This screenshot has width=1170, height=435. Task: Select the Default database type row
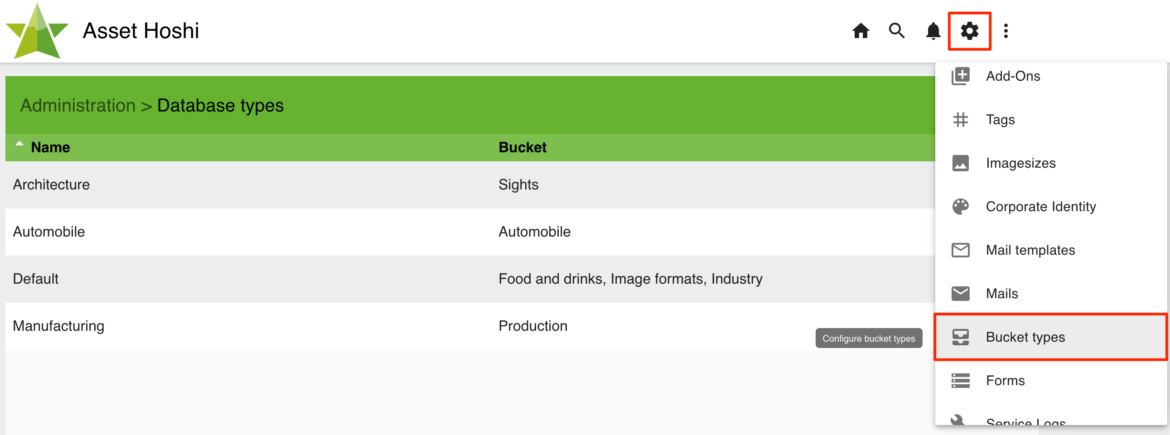470,279
